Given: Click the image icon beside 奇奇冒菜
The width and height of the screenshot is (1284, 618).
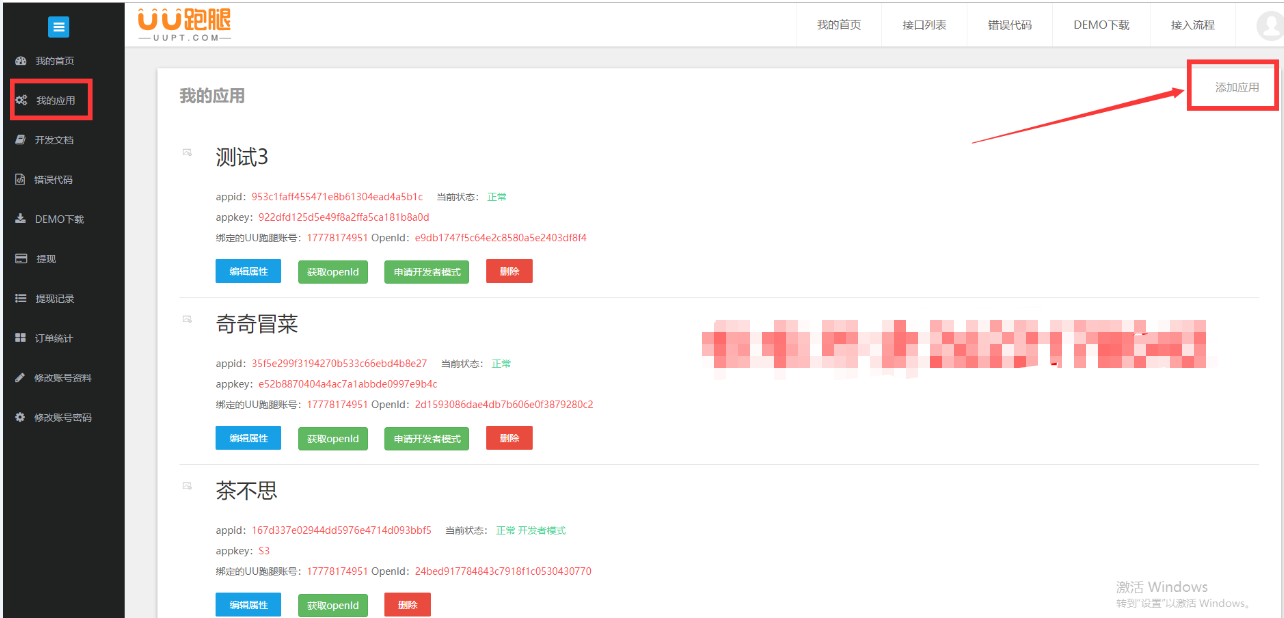Looking at the screenshot, I should pyautogui.click(x=186, y=319).
